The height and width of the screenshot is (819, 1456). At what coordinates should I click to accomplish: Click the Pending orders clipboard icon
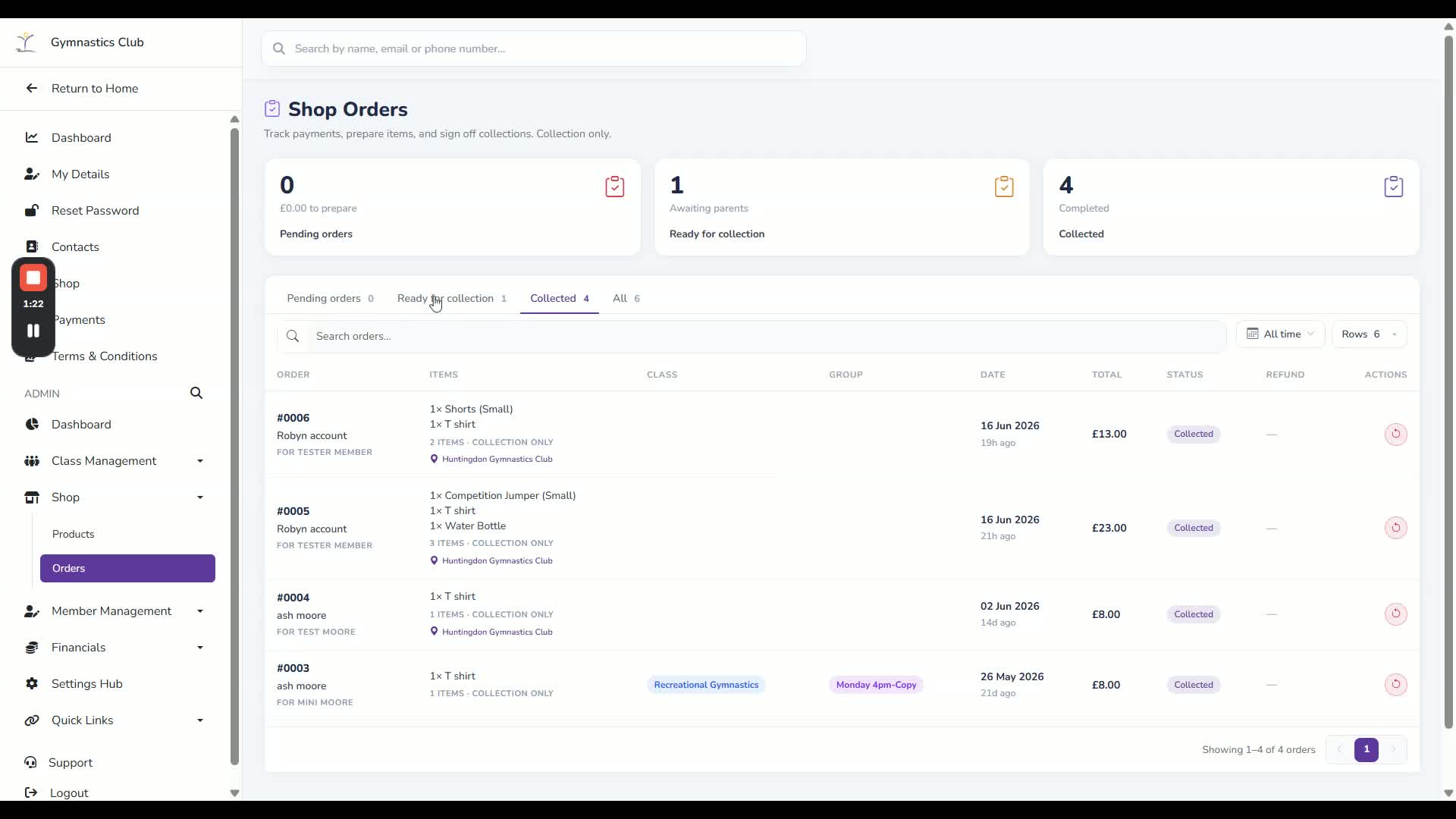pos(614,187)
